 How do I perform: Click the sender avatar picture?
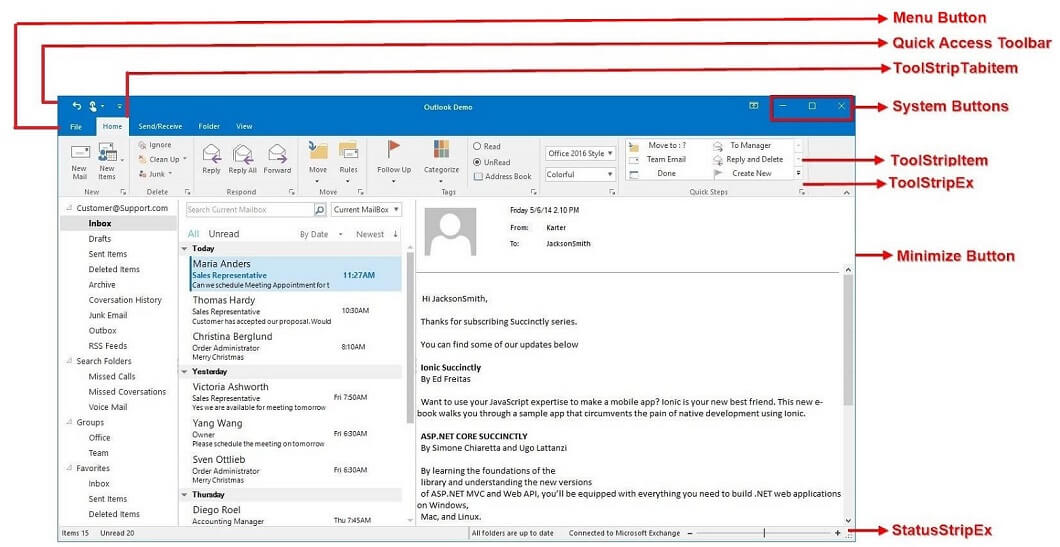tap(450, 231)
